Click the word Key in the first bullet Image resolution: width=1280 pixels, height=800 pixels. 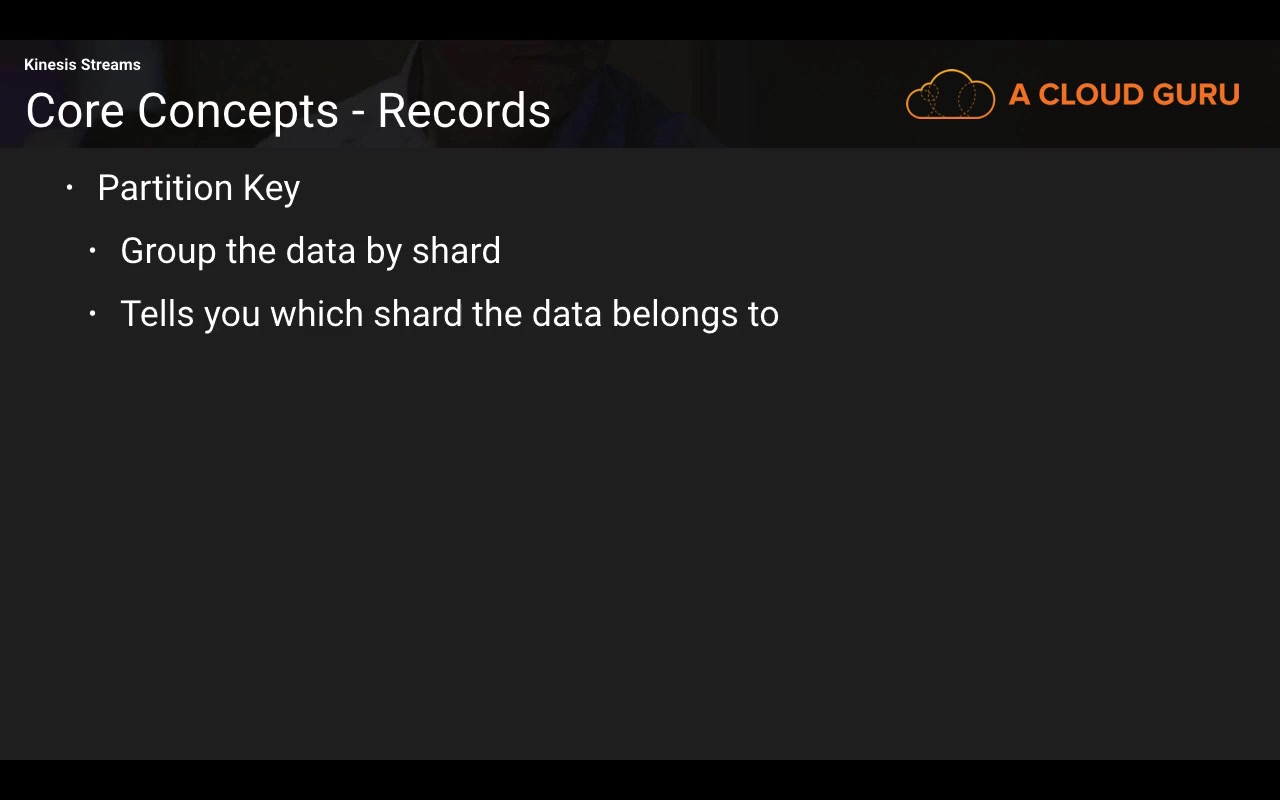tap(271, 189)
